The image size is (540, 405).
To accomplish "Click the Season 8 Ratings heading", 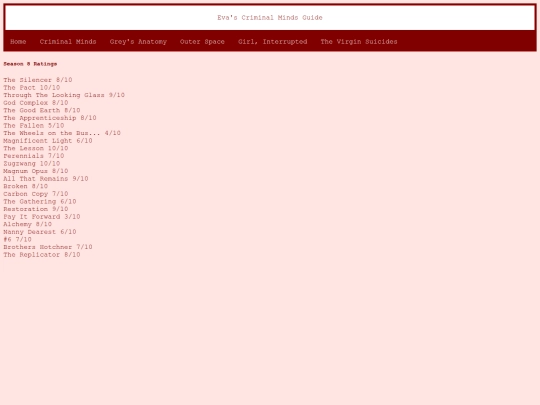I will point(30,64).
